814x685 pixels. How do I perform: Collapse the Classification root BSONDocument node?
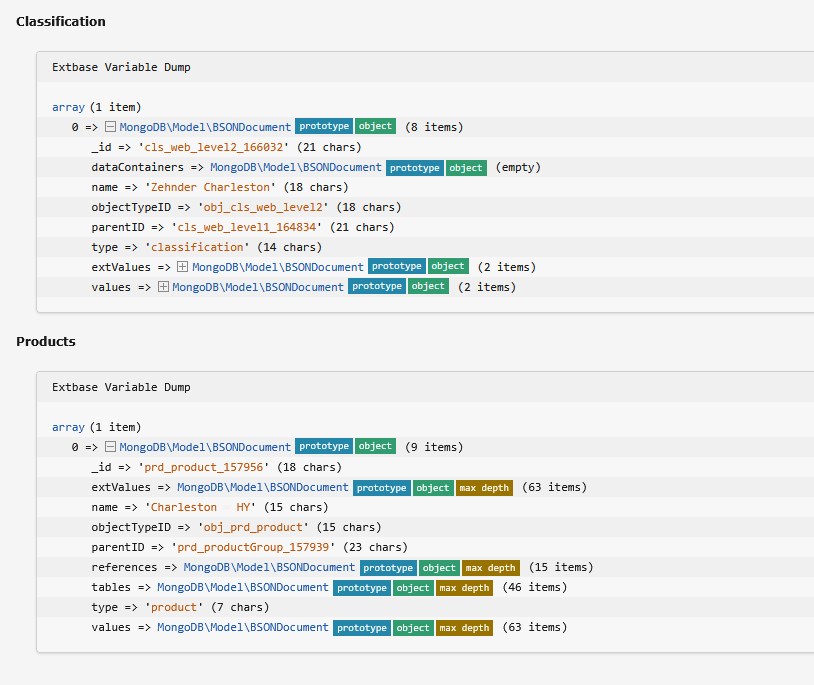click(x=111, y=127)
